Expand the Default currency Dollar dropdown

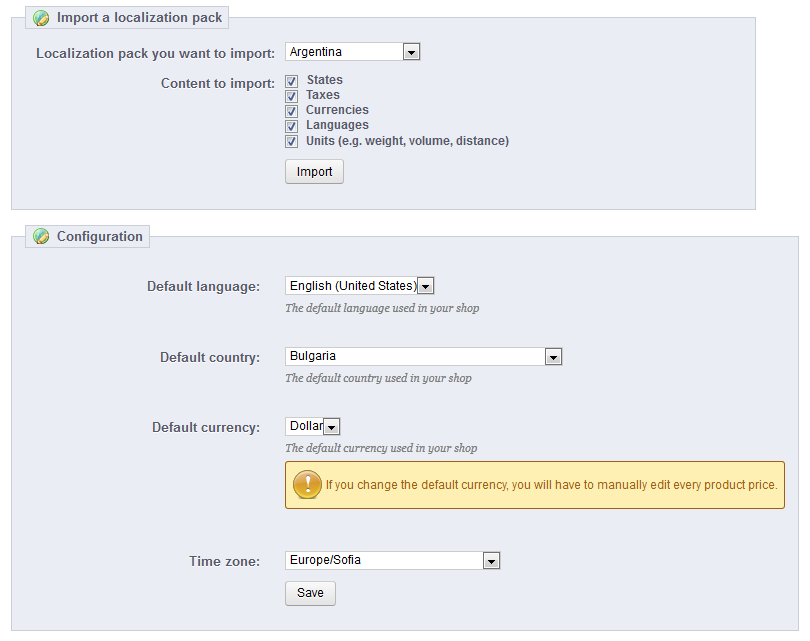(x=313, y=426)
